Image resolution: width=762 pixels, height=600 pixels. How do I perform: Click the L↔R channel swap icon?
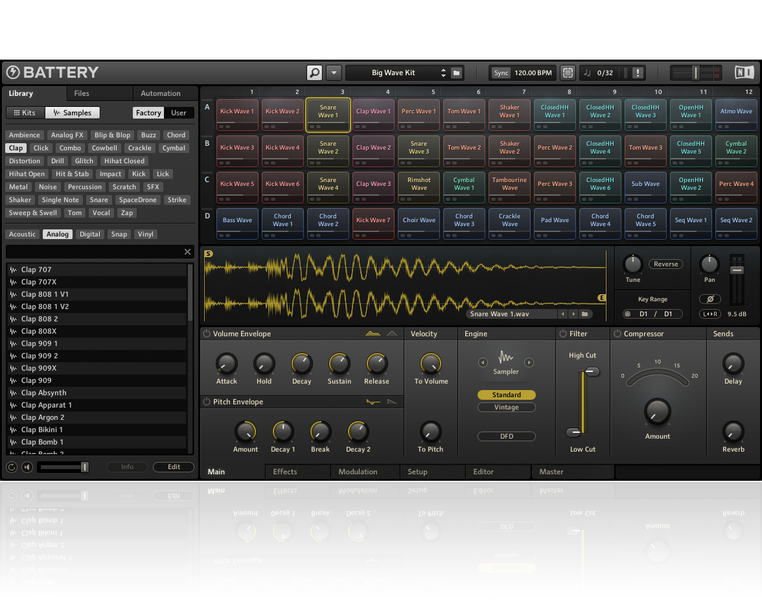click(708, 314)
